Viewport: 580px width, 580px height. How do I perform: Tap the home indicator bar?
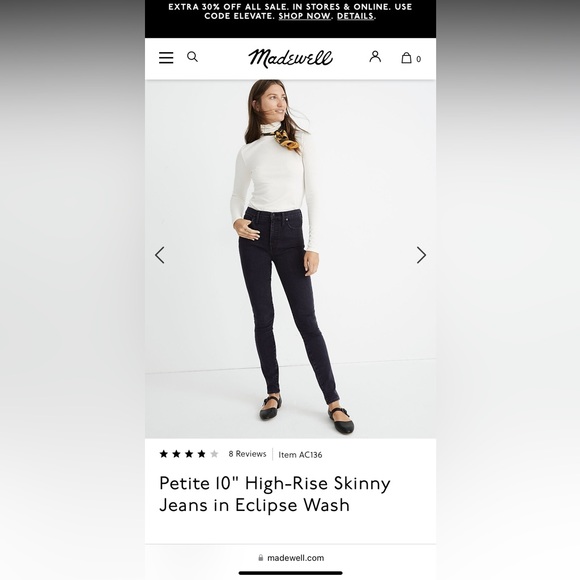coord(290,573)
